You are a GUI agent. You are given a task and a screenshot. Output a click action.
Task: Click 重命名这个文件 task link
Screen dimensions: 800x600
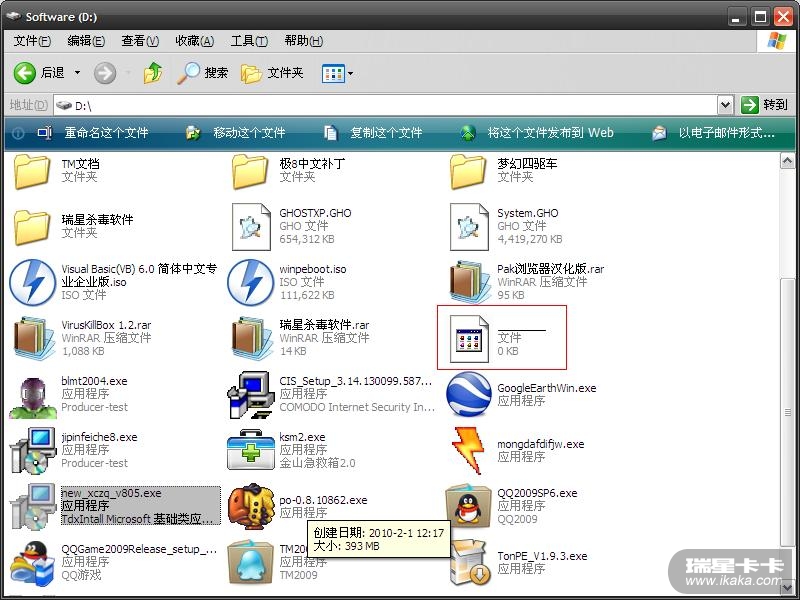coord(93,133)
